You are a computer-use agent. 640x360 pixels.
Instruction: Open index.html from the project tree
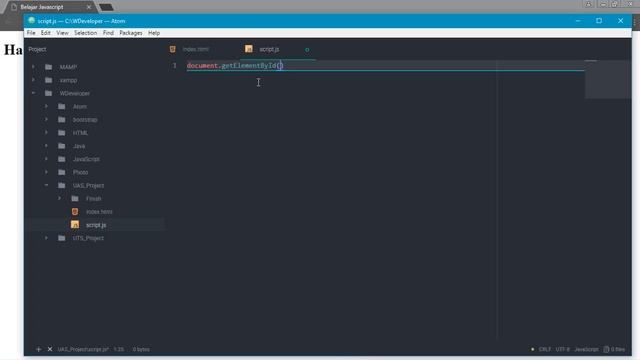[x=99, y=212]
